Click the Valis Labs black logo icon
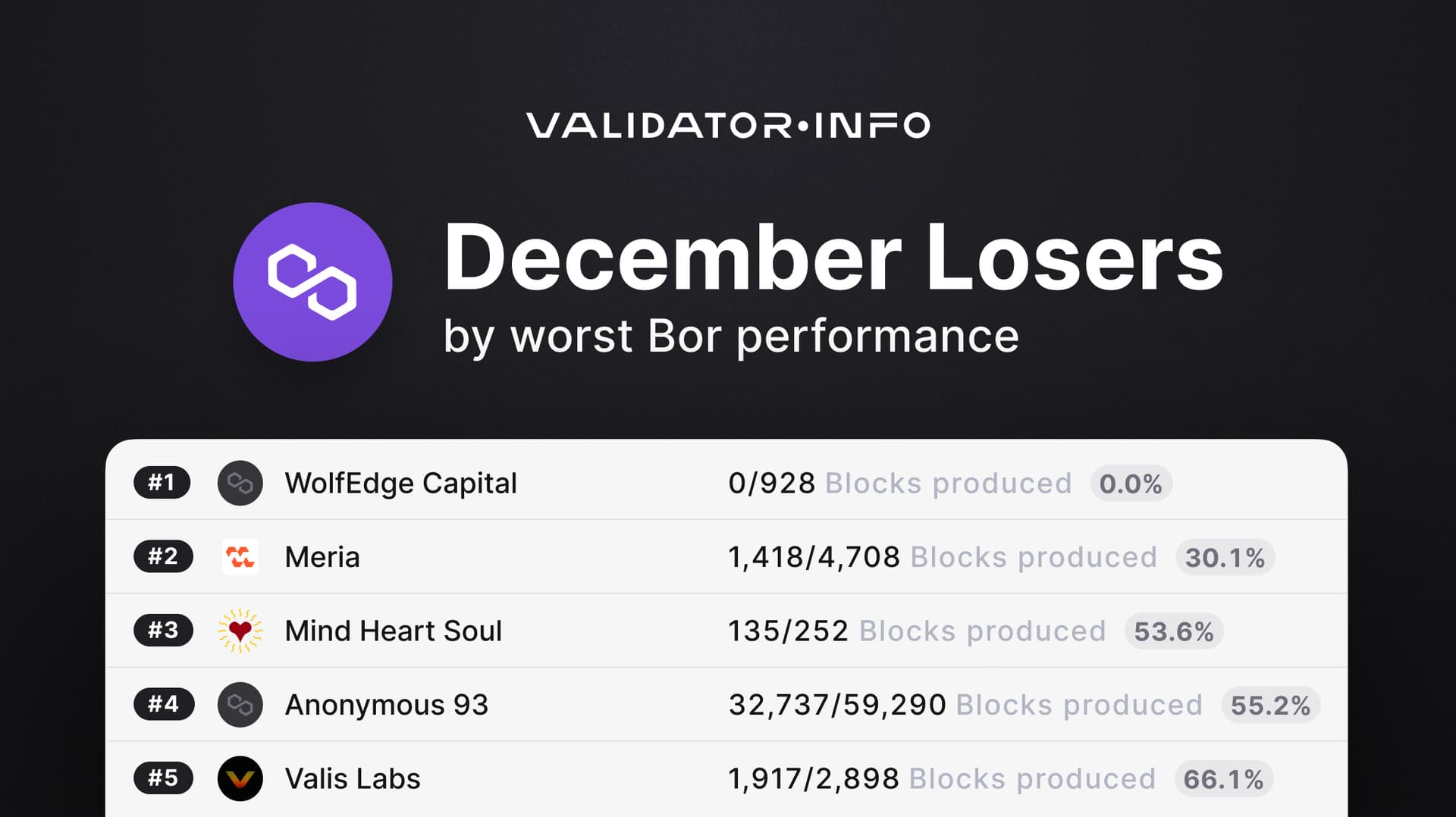The width and height of the screenshot is (1456, 817). (240, 778)
